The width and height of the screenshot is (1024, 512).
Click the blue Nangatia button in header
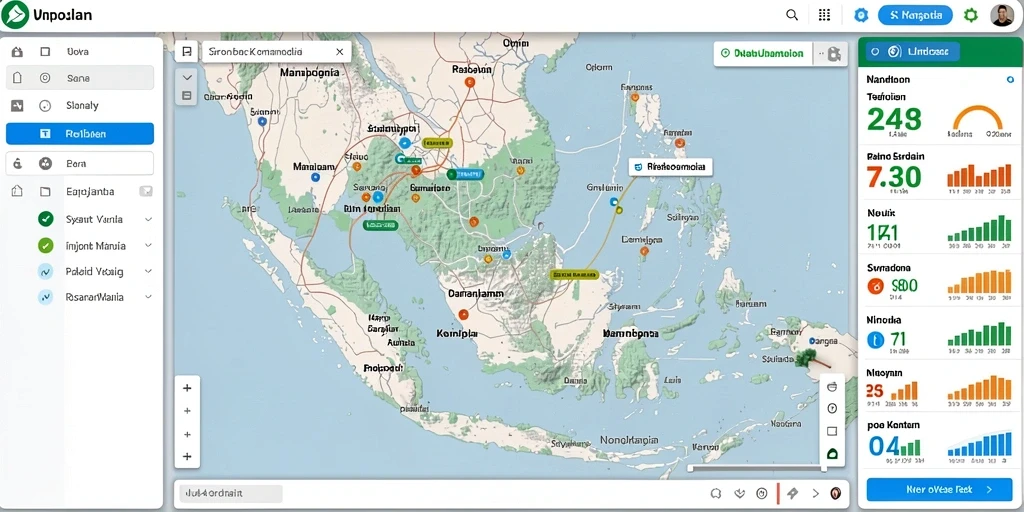[916, 15]
